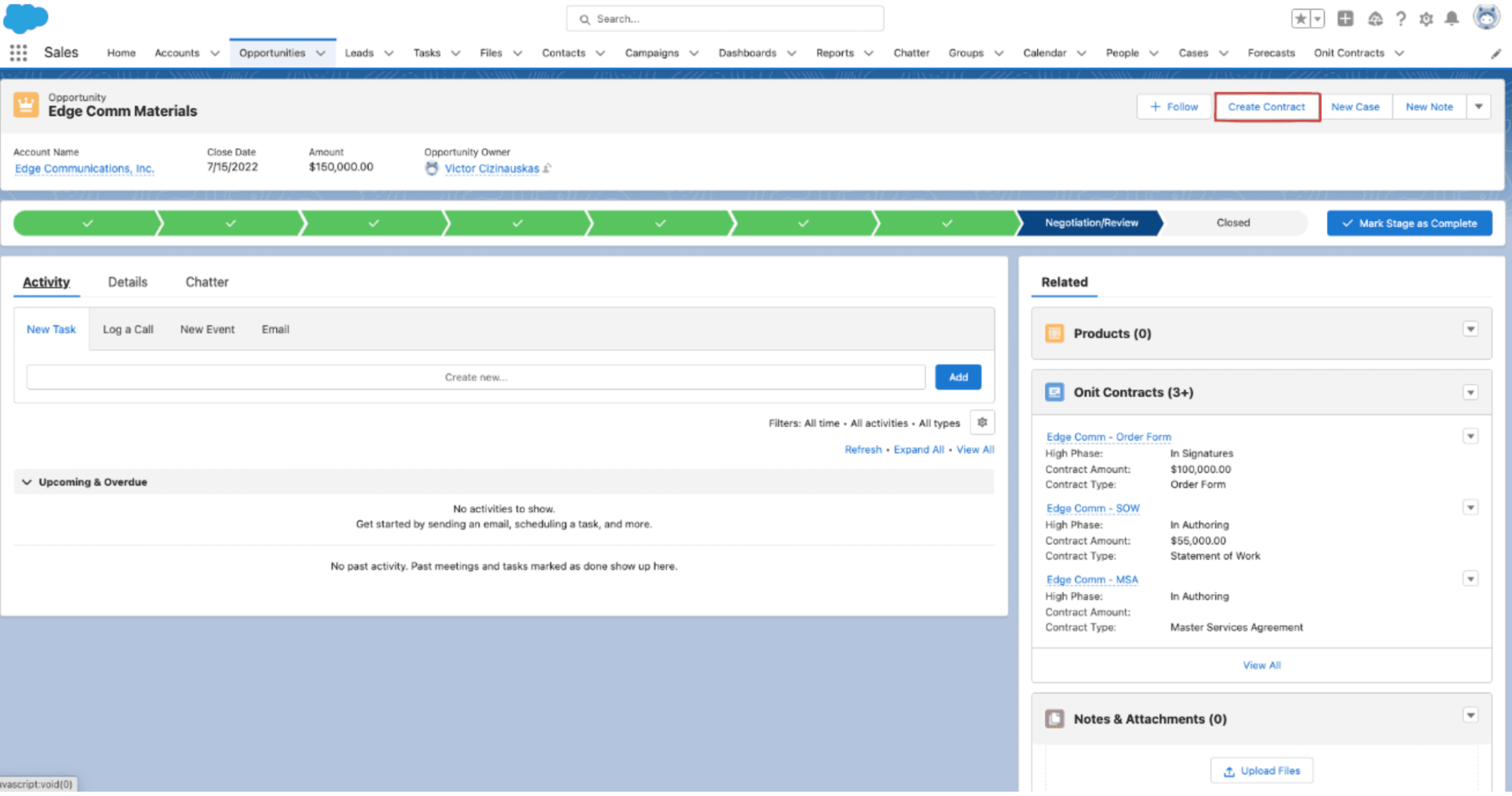Click the search magnifier icon
This screenshot has height=796, width=1512.
[x=584, y=19]
